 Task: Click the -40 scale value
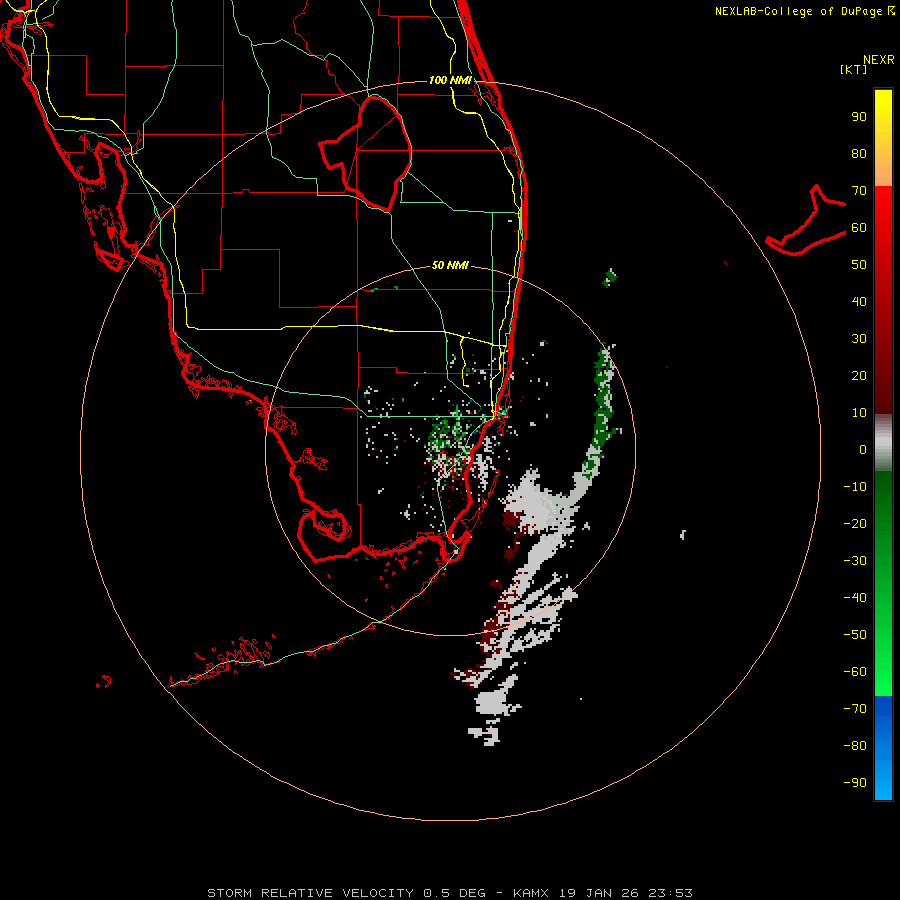tap(855, 598)
